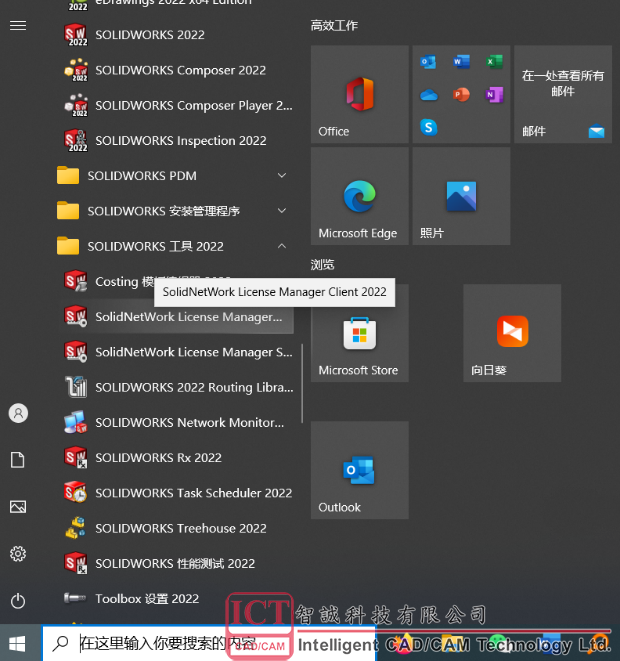Click the 高效工作 group heading
Viewport: 620px width, 661px height.
334,26
